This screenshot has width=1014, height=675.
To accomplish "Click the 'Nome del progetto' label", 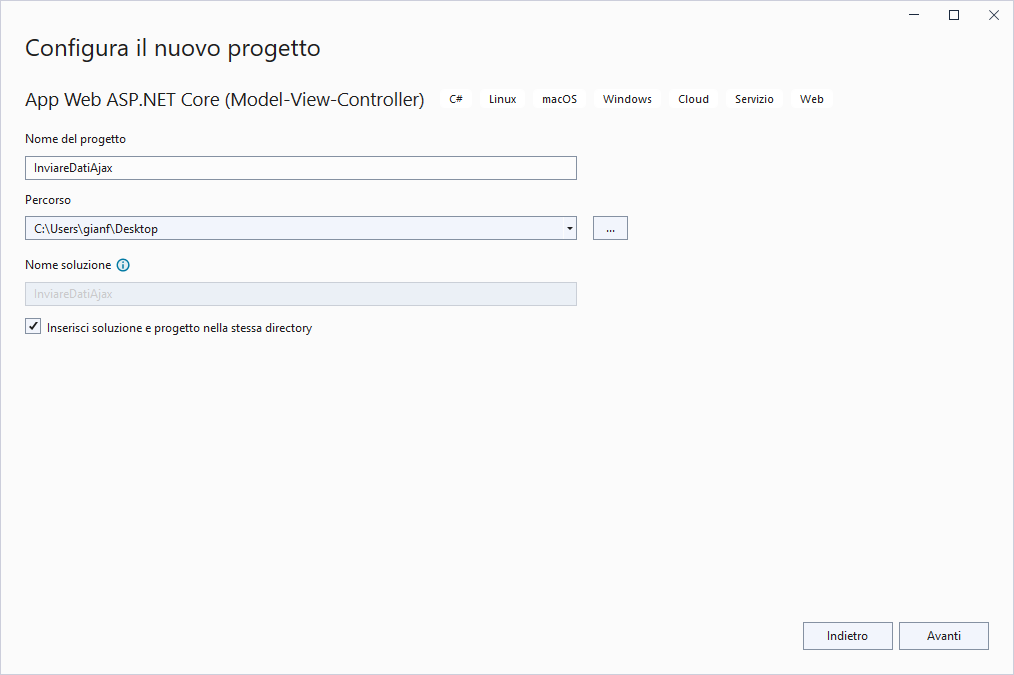I will (76, 139).
